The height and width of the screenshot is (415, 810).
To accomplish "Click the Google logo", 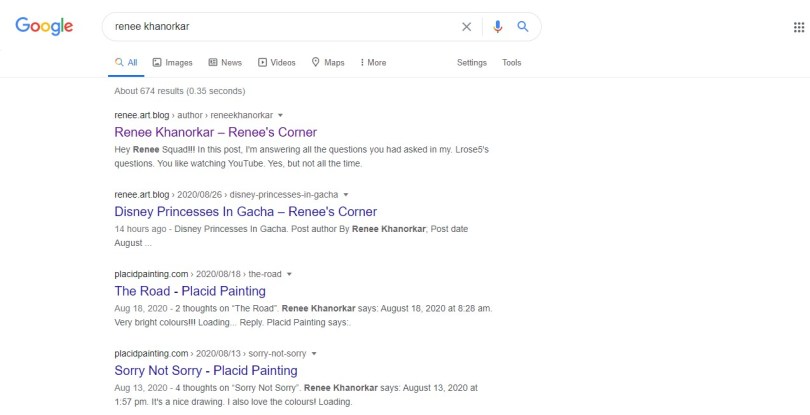I will (x=44, y=27).
